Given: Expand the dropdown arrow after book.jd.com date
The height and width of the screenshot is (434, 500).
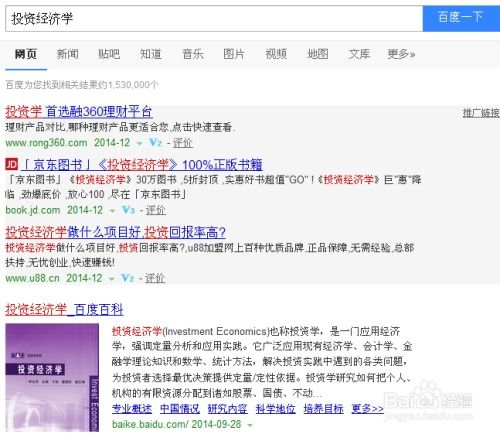Looking at the screenshot, I should (112, 211).
